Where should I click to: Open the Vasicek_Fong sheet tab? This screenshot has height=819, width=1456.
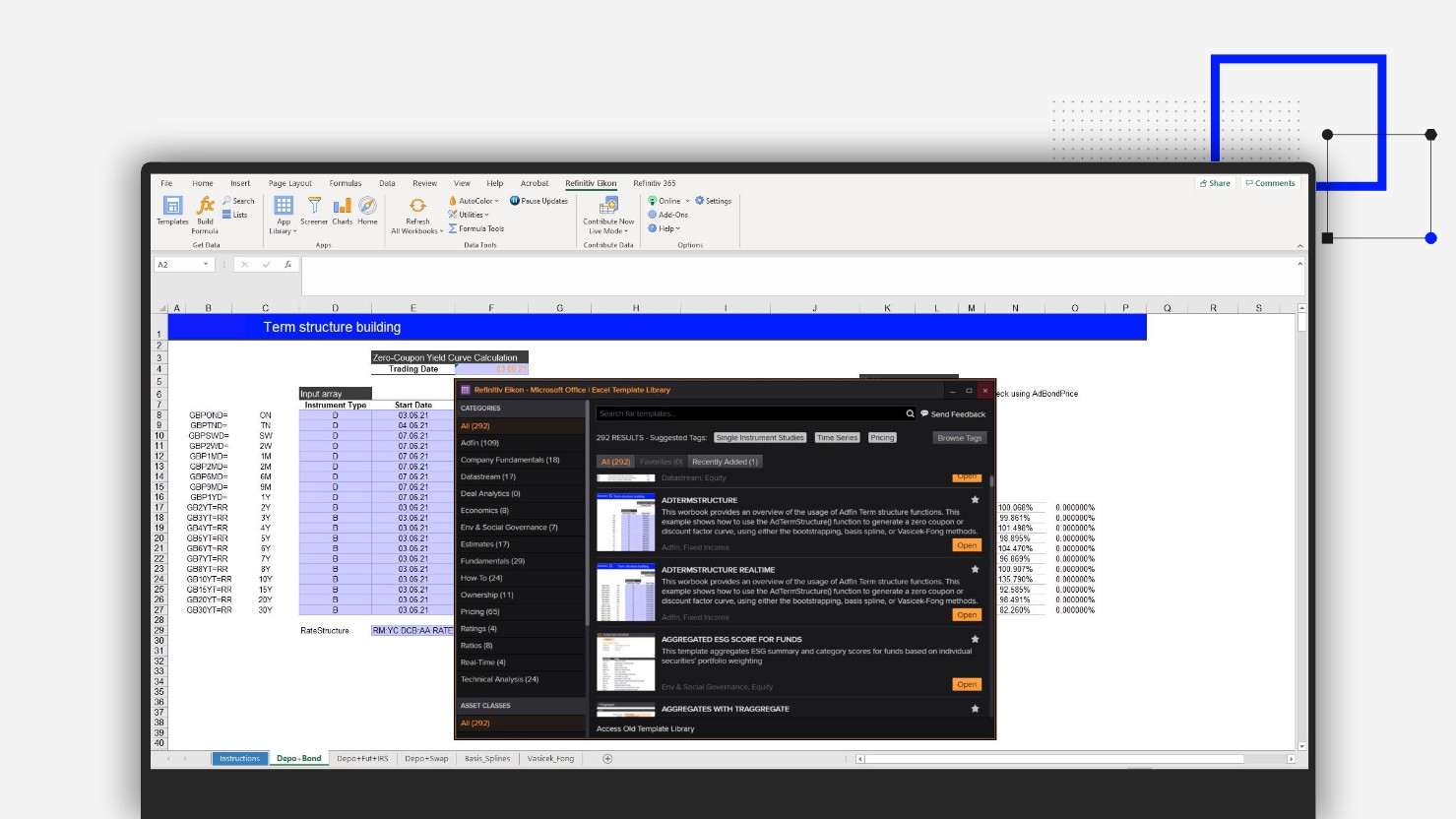coord(550,759)
